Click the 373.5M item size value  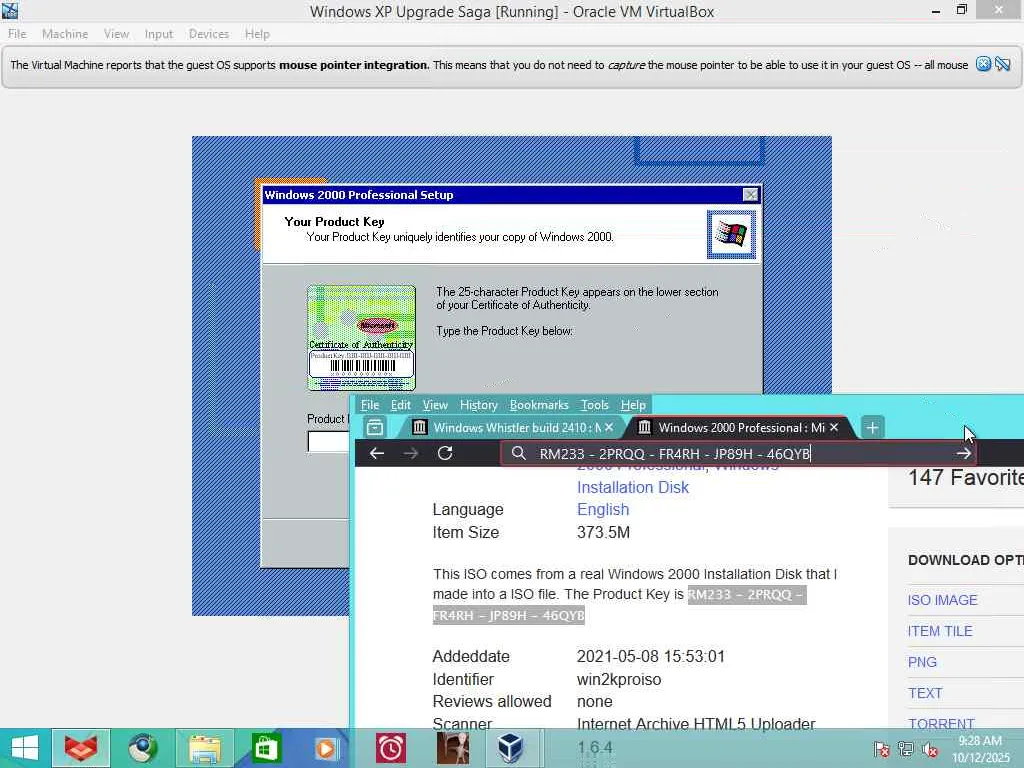pos(603,532)
